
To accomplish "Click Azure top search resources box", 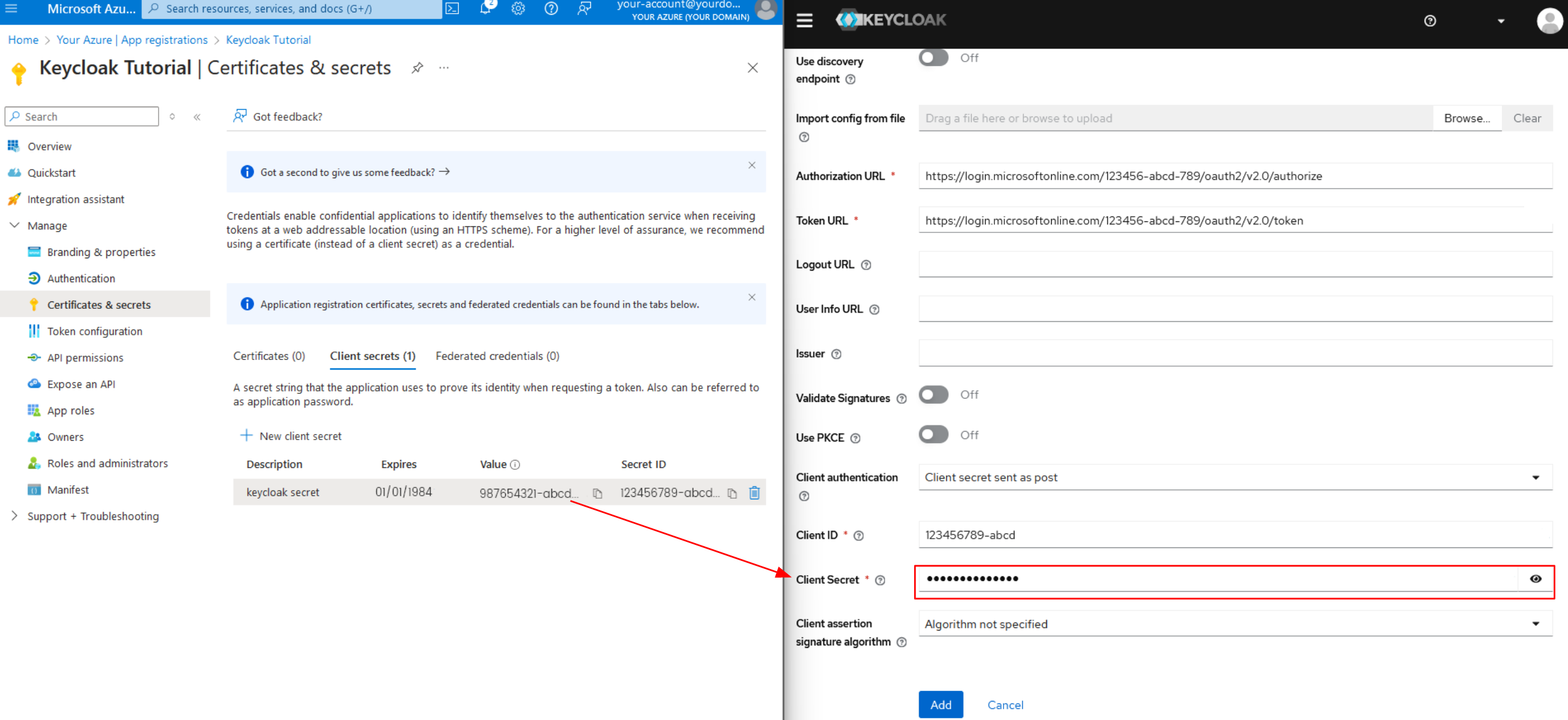I will (x=292, y=9).
